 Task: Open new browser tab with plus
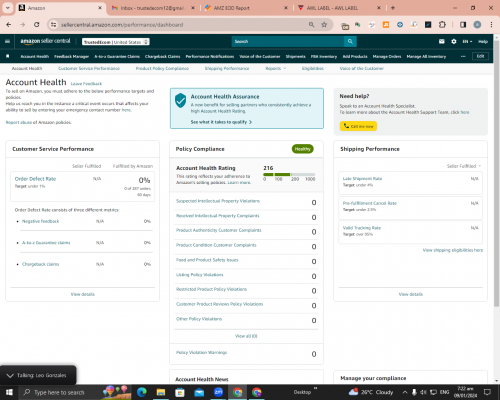click(393, 8)
